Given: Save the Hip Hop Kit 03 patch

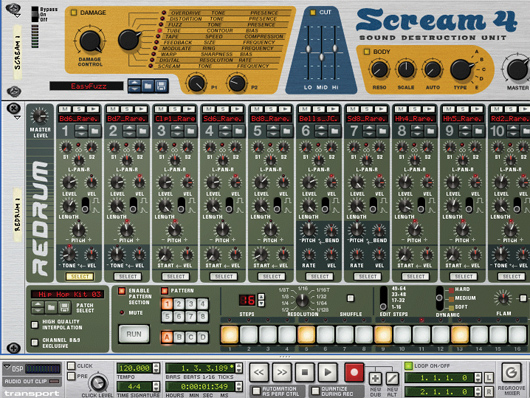Looking at the screenshot, I should pyautogui.click(x=64, y=307).
